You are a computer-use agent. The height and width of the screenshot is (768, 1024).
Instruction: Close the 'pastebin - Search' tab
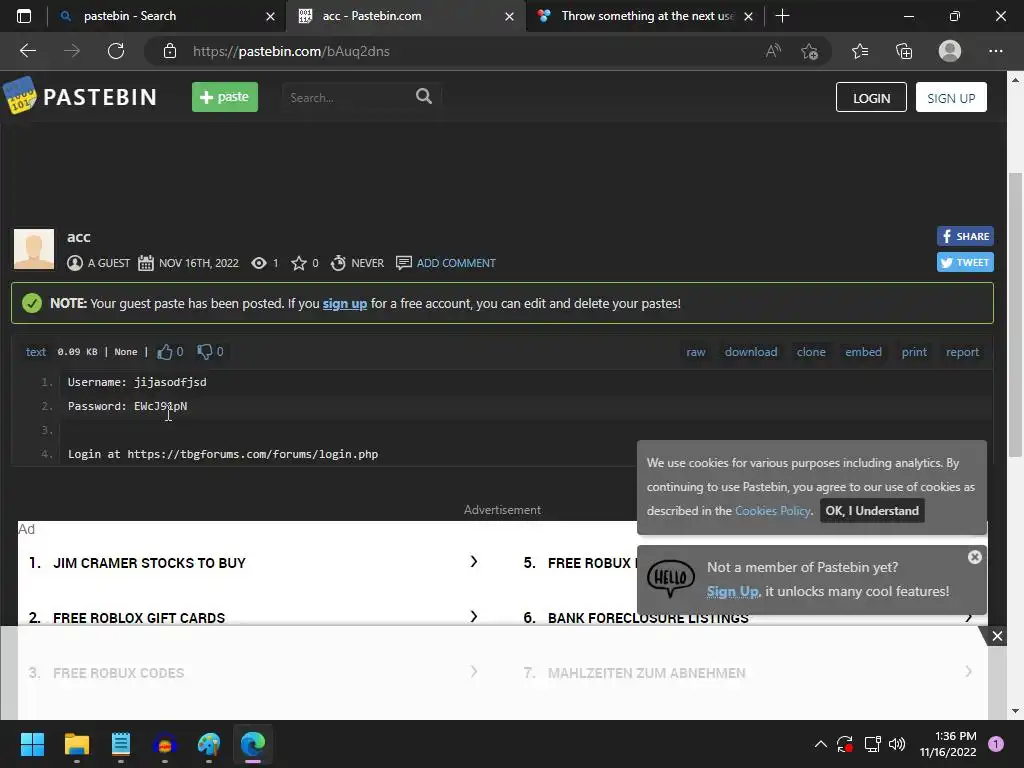coord(270,16)
